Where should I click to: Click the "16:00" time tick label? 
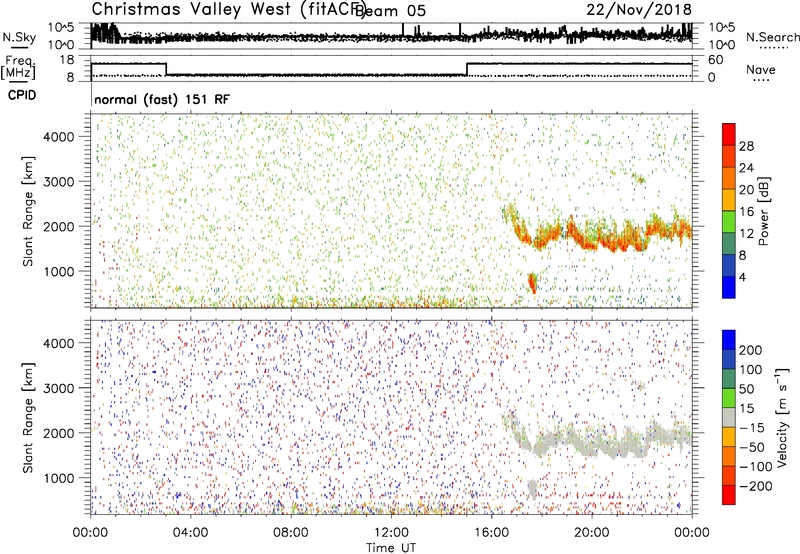(491, 533)
